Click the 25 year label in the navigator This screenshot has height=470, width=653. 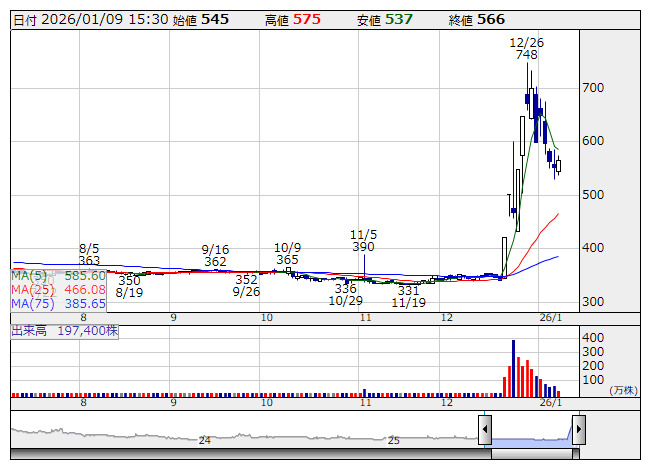point(394,440)
